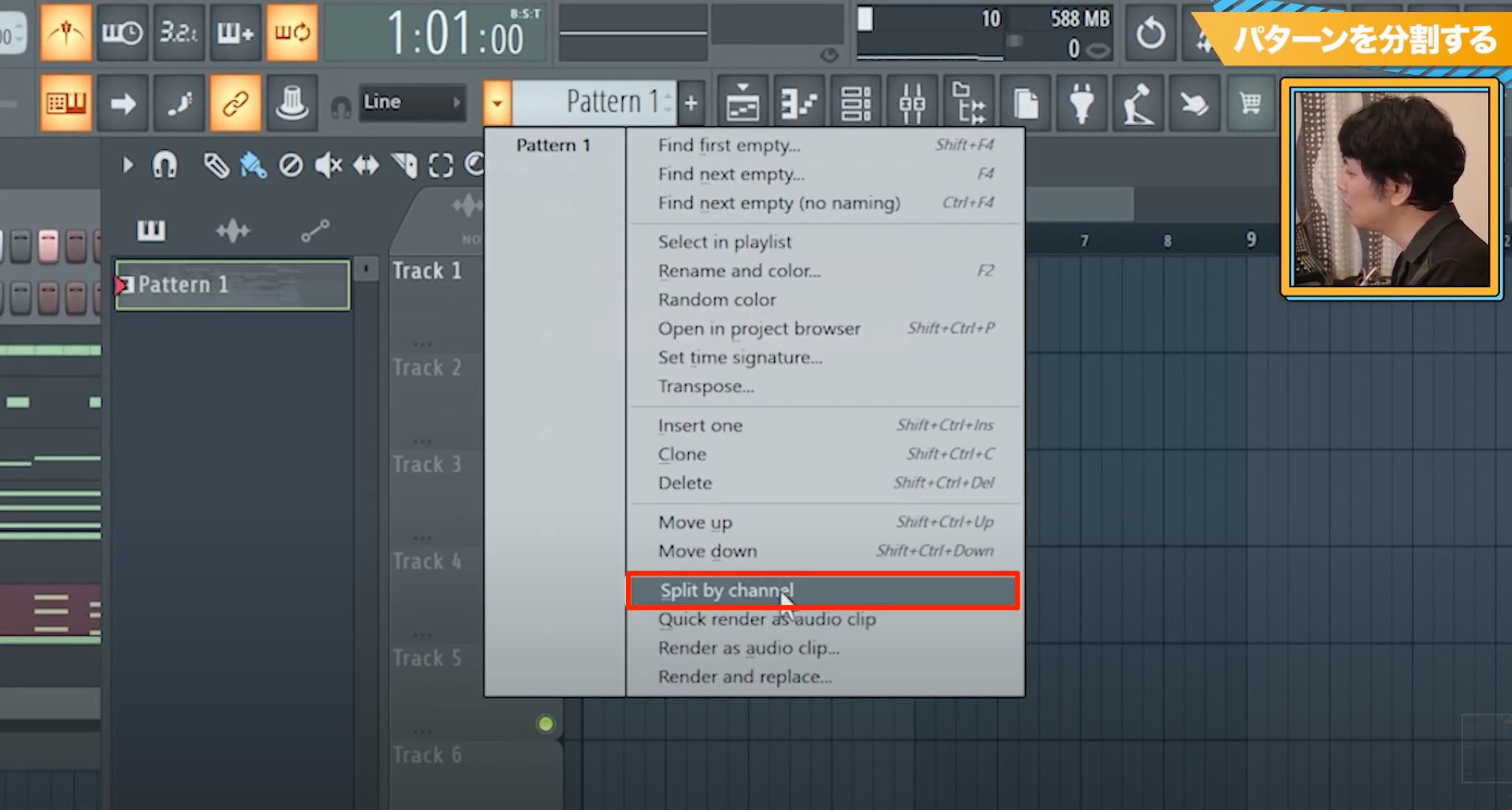Open the Piano roll icon

(799, 103)
